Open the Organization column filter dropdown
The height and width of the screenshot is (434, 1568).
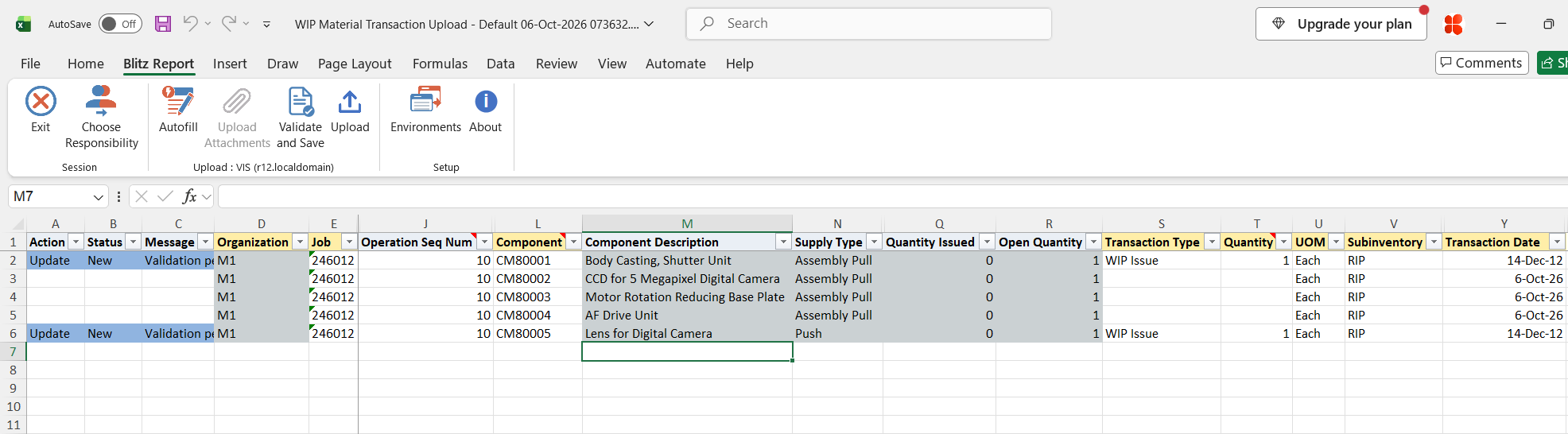(300, 242)
